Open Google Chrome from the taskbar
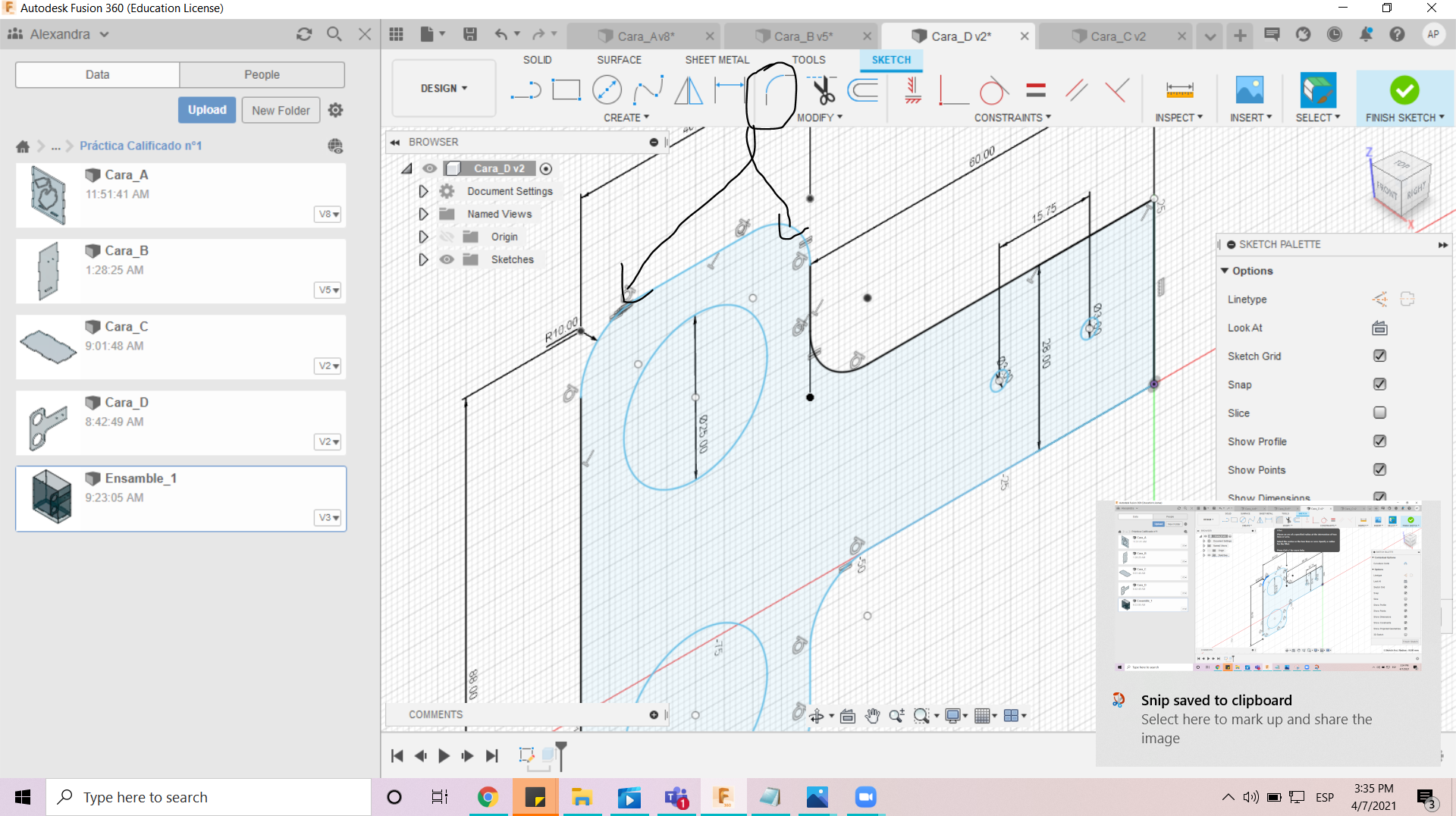The width and height of the screenshot is (1456, 816). coord(488,797)
